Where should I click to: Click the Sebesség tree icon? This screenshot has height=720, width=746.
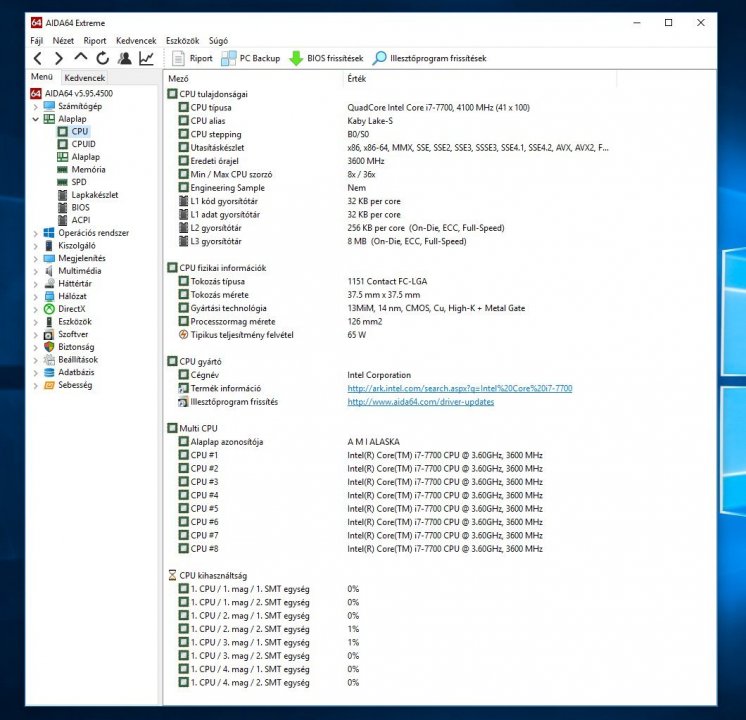pyautogui.click(x=49, y=385)
